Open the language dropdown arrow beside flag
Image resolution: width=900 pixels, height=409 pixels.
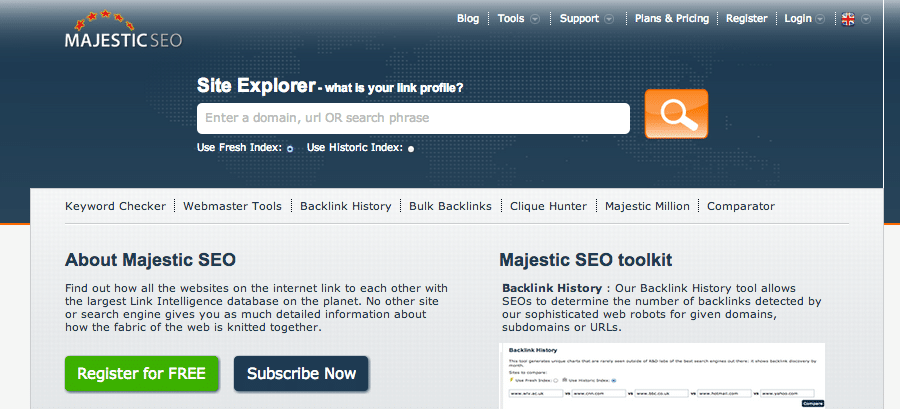866,19
